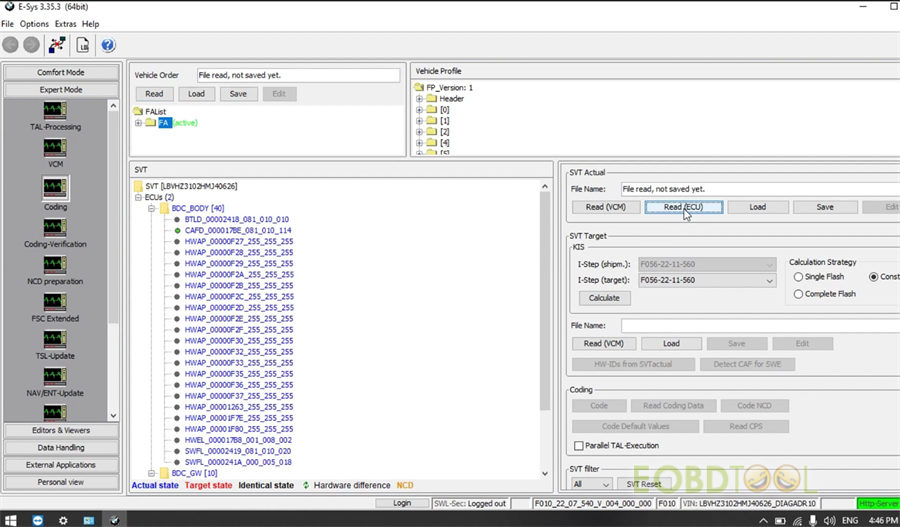Open the External Applications section

[x=61, y=465]
